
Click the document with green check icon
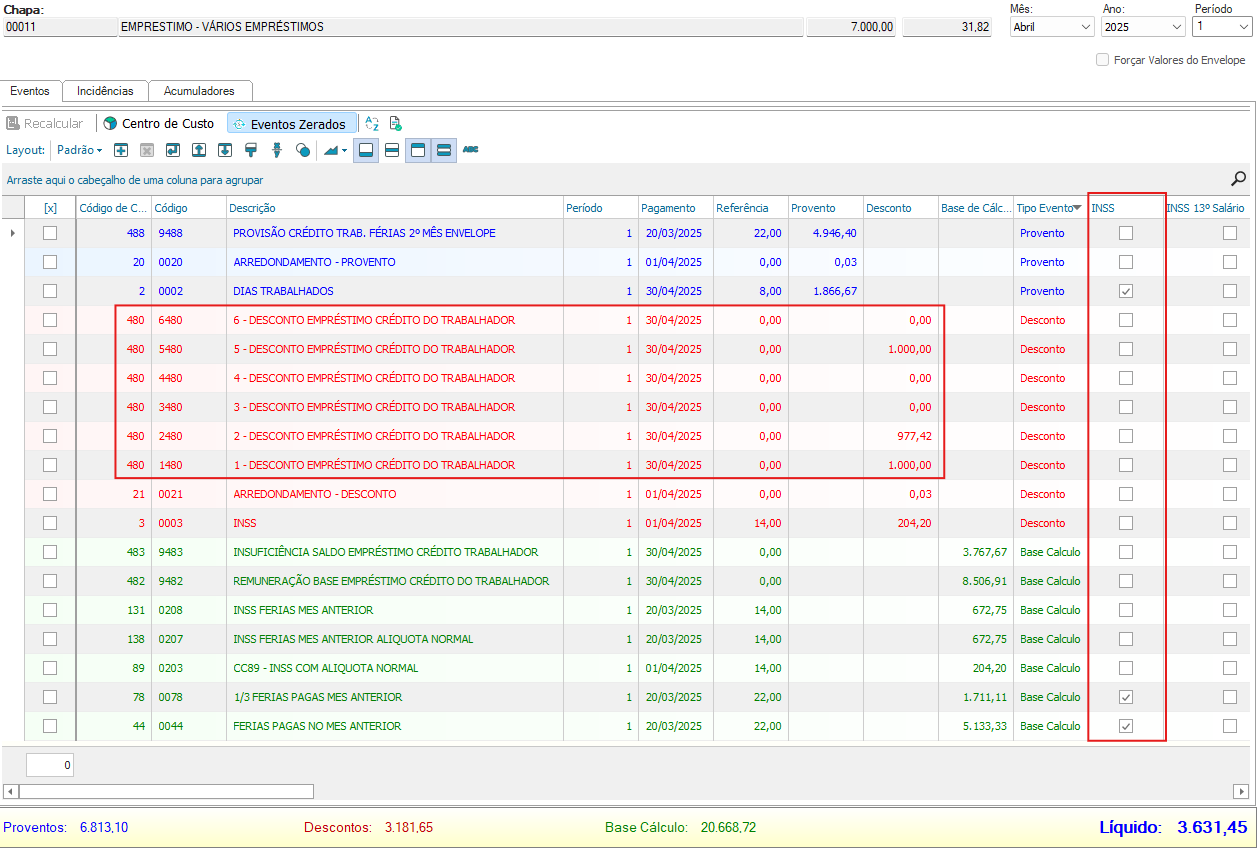tap(396, 124)
